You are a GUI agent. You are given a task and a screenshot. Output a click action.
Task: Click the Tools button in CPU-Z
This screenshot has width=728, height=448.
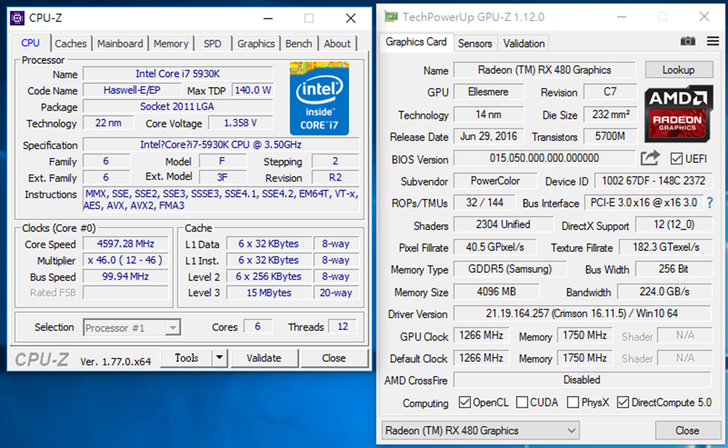pos(187,358)
